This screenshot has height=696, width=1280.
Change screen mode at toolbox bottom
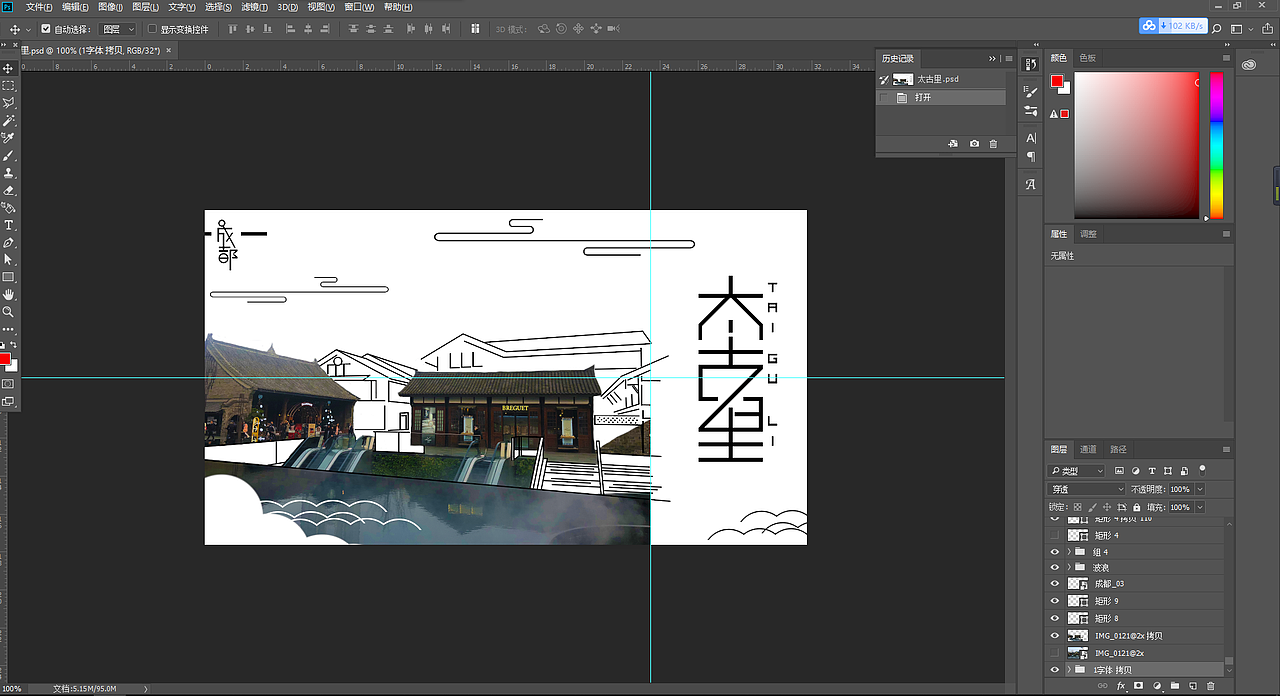[x=9, y=401]
